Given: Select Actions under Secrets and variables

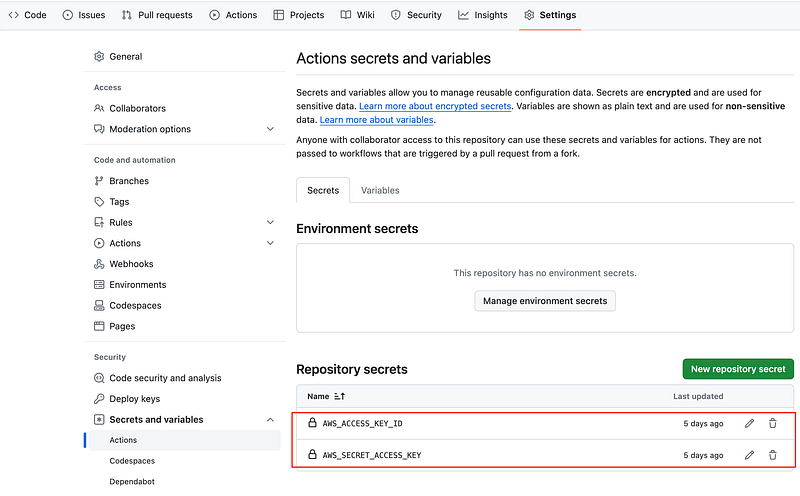Looking at the screenshot, I should point(185,440).
